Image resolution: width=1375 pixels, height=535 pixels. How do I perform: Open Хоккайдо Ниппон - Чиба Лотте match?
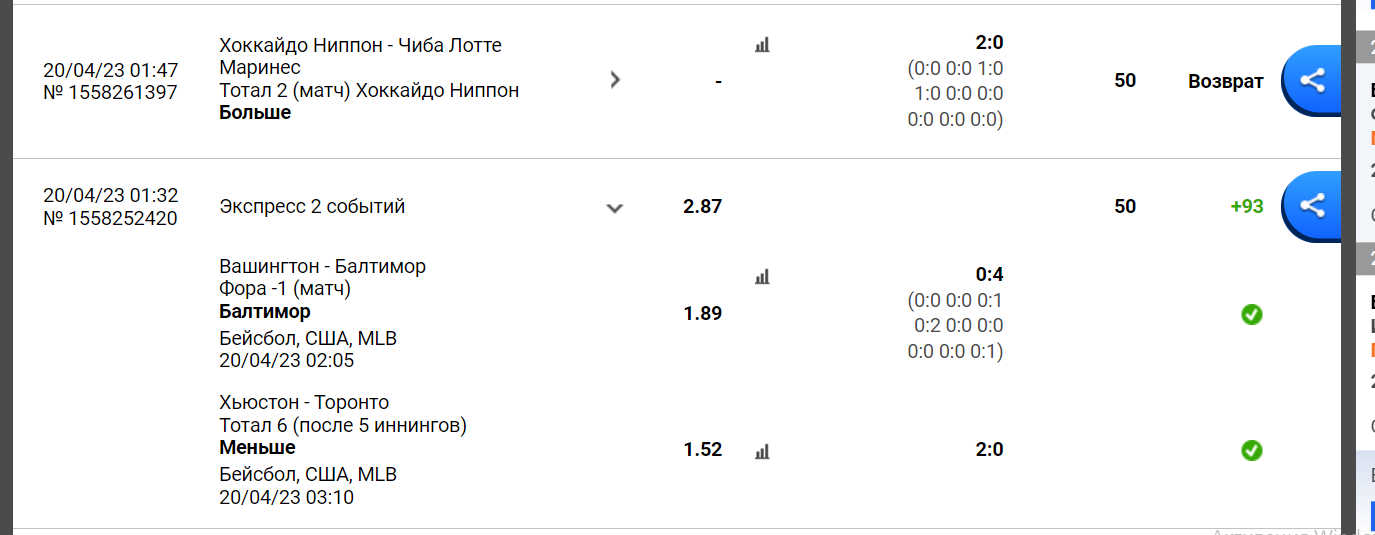click(361, 56)
